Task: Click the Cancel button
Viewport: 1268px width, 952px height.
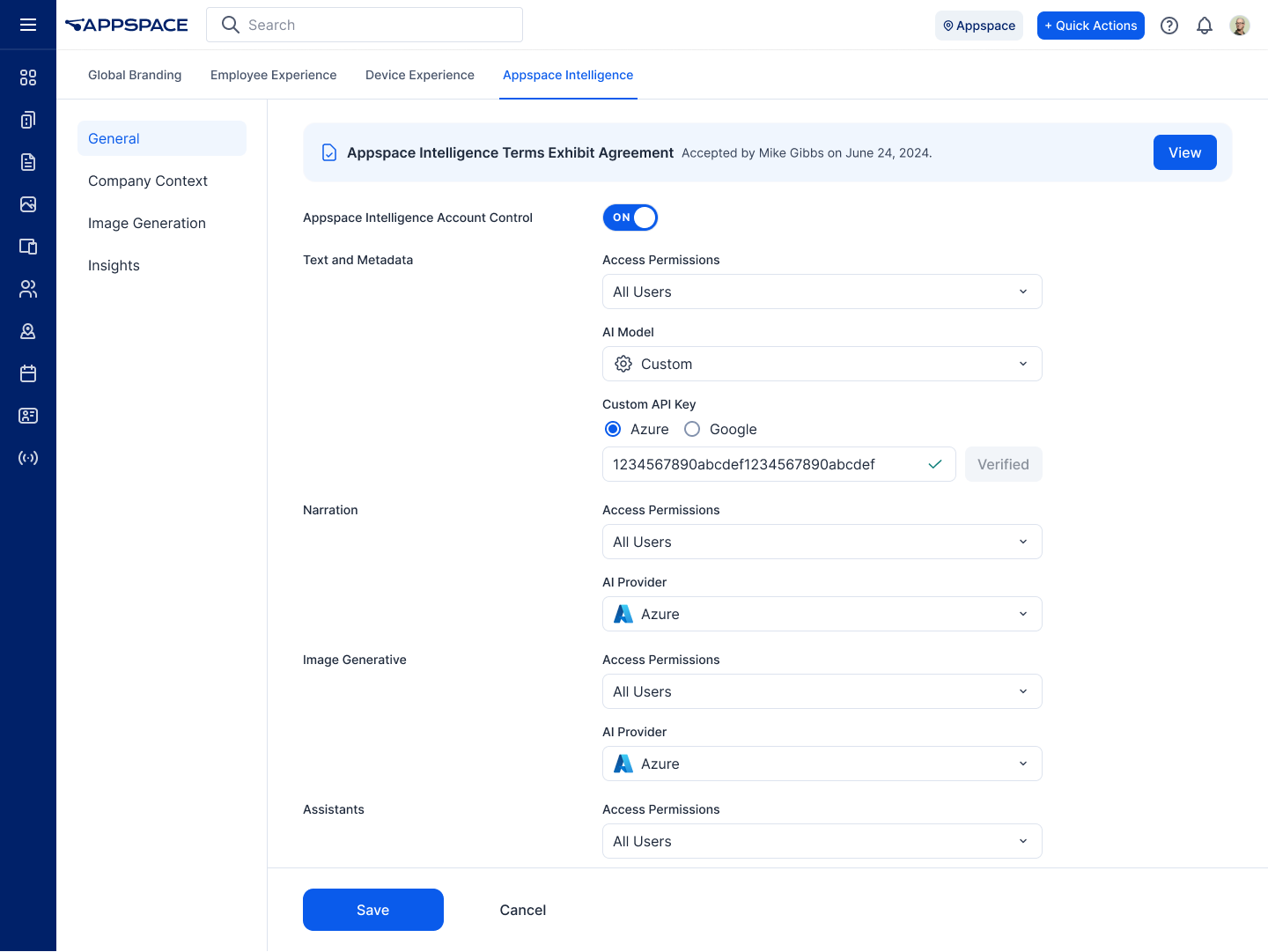Action: point(523,910)
